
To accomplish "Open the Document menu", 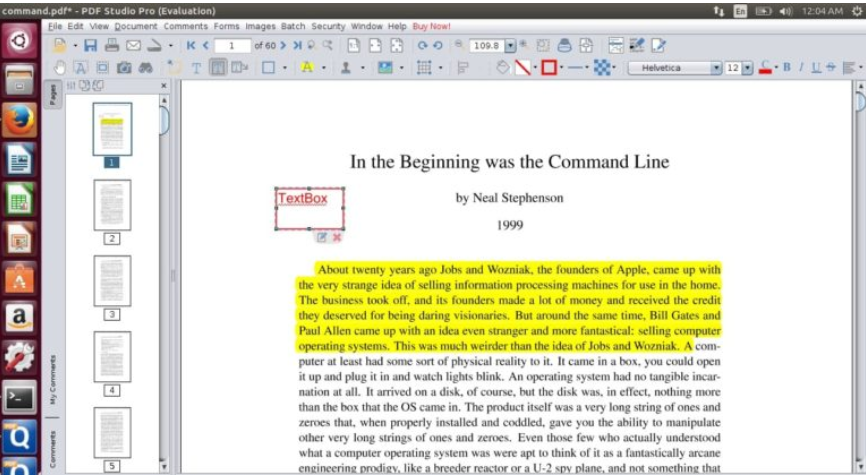I will (136, 26).
